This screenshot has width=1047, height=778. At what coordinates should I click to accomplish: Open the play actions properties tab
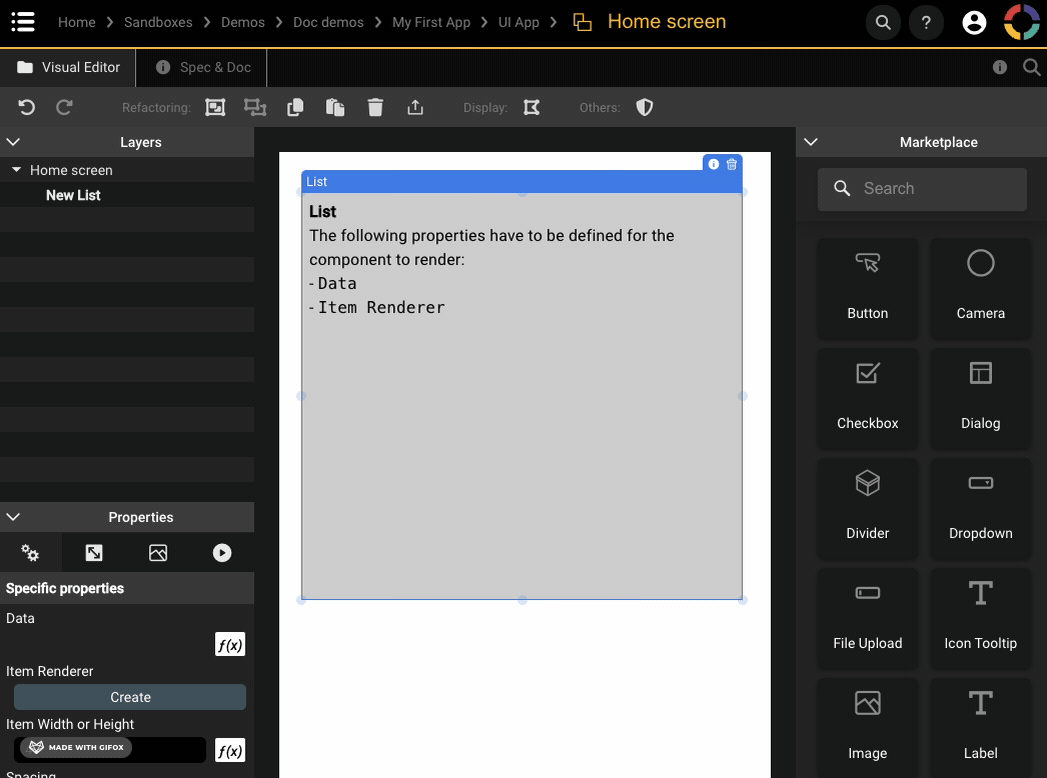click(x=222, y=553)
